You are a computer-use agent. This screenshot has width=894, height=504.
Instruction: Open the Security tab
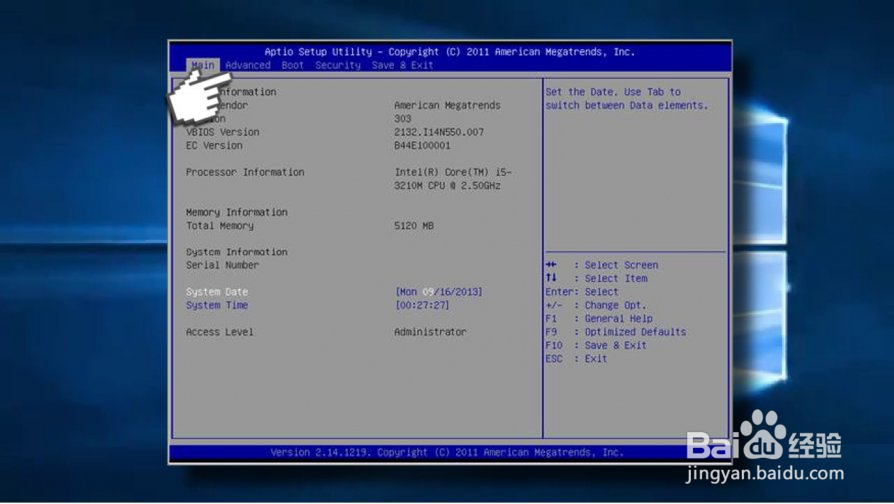pos(338,65)
